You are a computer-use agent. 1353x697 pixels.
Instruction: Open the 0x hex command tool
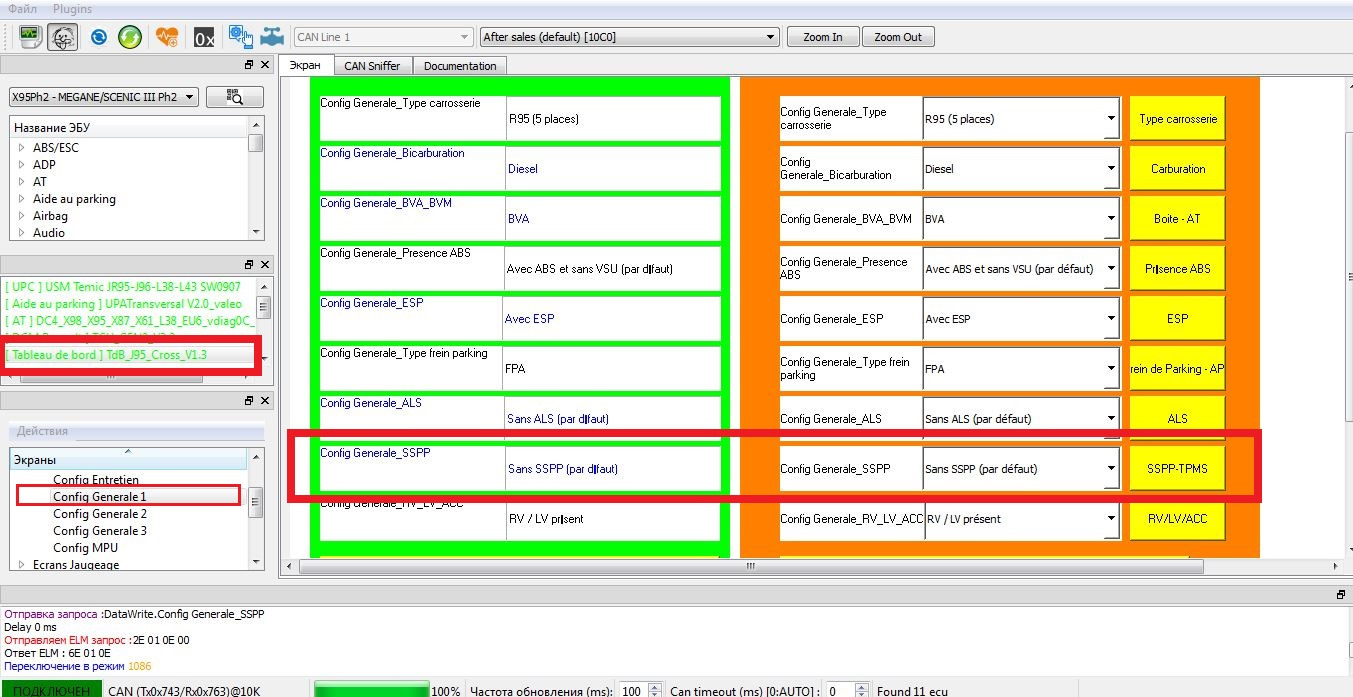pos(204,38)
